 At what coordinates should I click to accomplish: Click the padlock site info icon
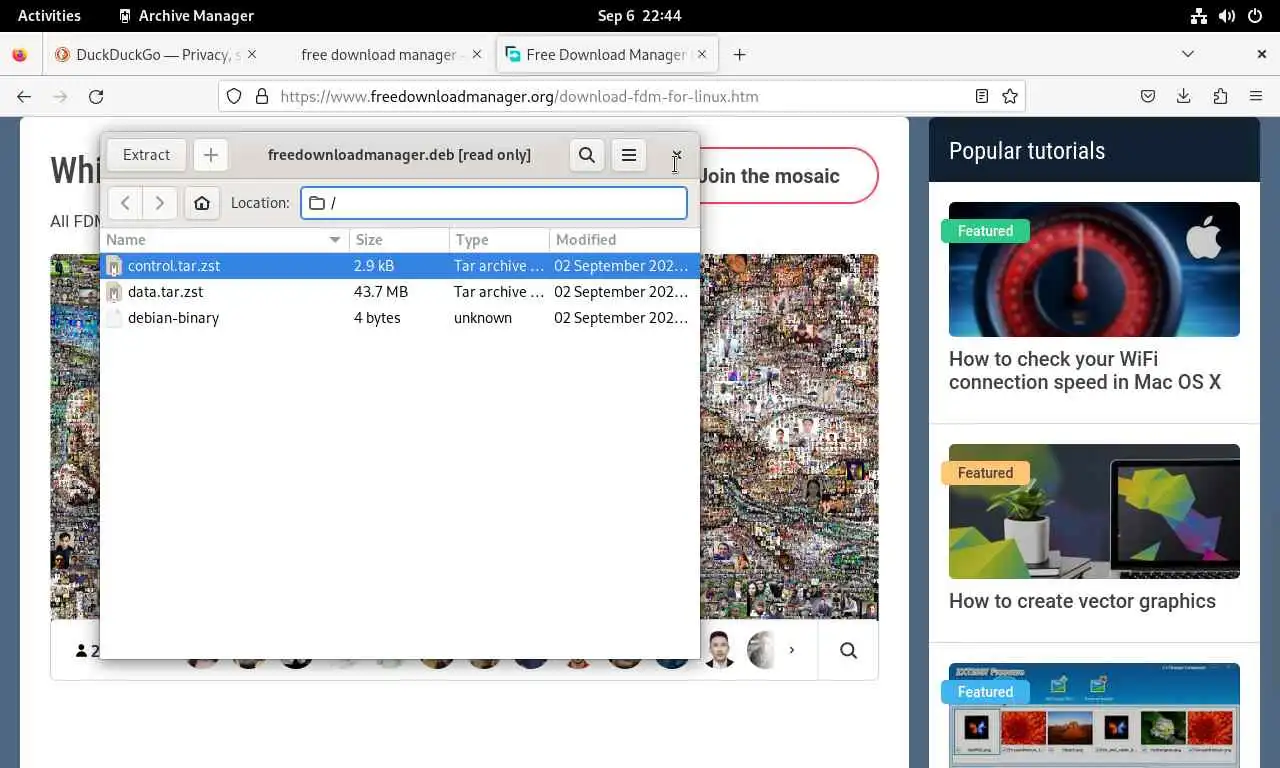pos(262,97)
